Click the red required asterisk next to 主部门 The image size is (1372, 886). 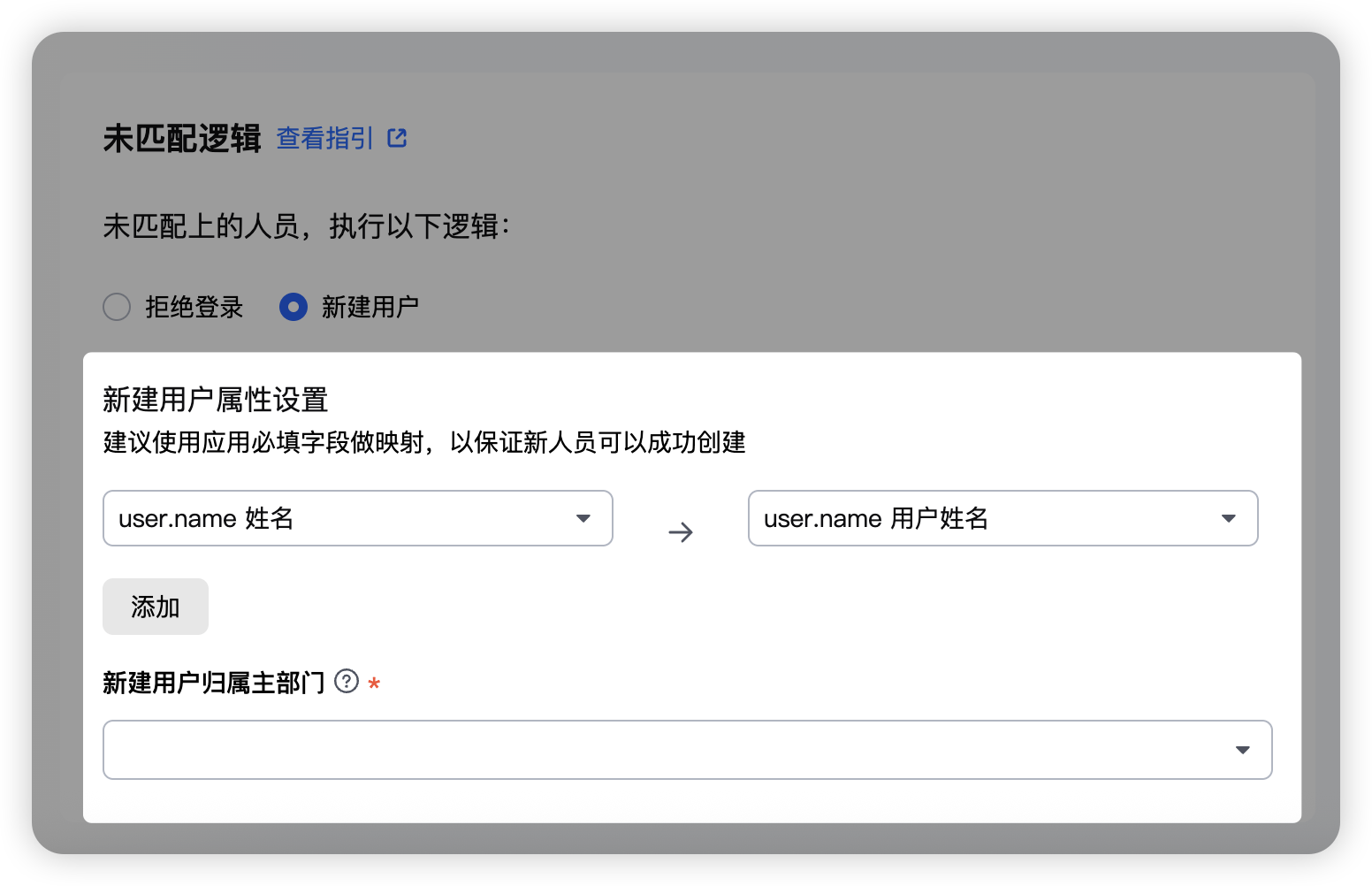point(374,684)
